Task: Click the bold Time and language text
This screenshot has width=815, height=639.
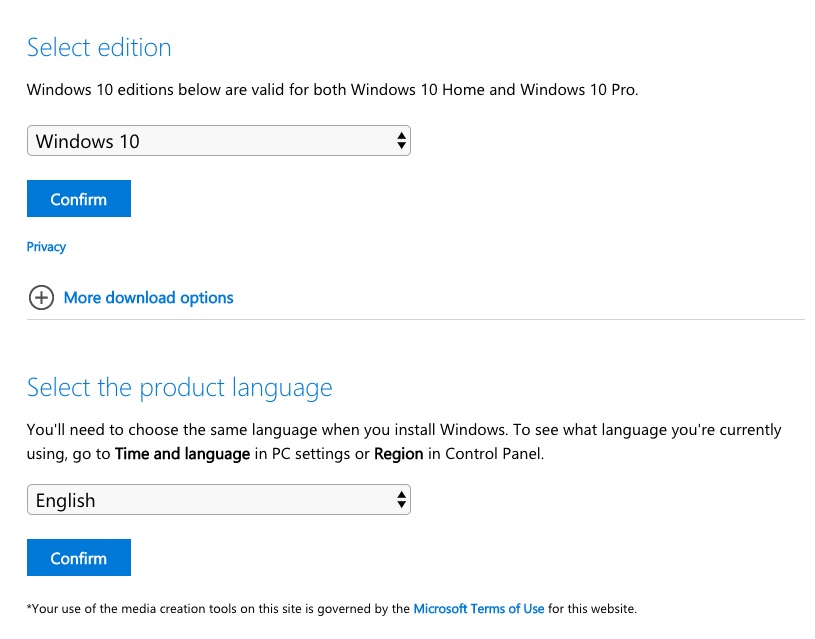Action: pyautogui.click(x=182, y=454)
